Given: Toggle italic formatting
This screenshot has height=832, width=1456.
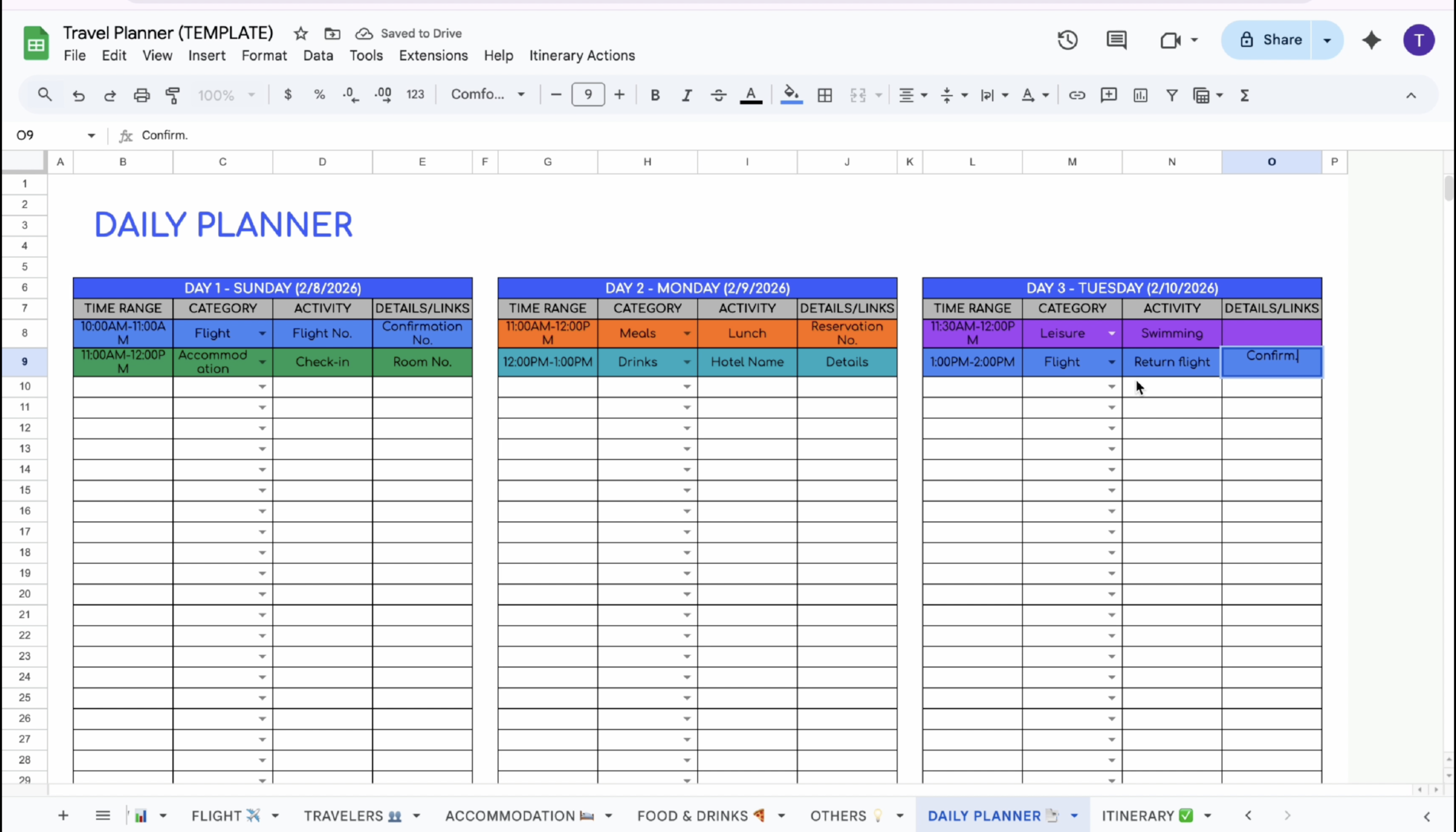Looking at the screenshot, I should 686,95.
